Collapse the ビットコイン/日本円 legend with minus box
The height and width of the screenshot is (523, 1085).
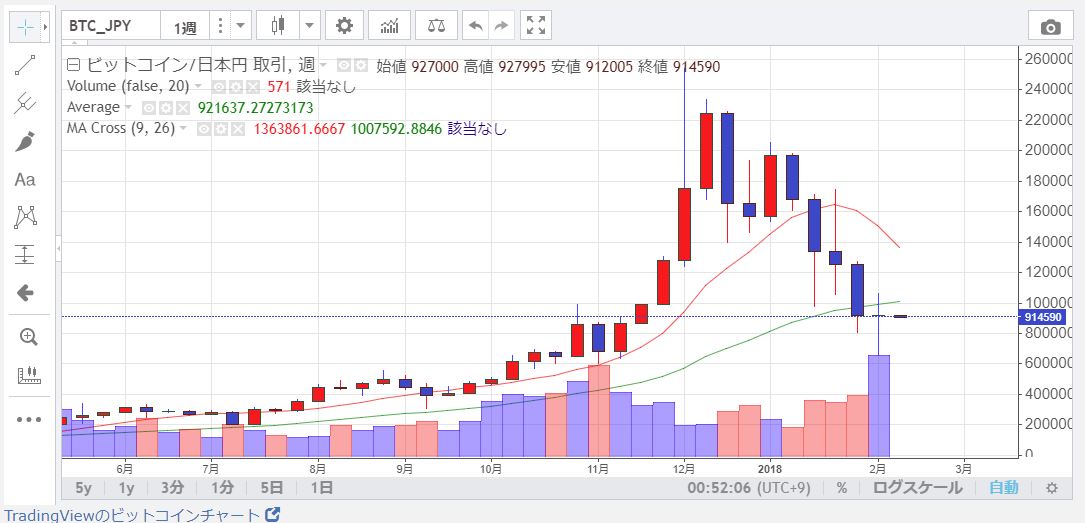pyautogui.click(x=73, y=66)
